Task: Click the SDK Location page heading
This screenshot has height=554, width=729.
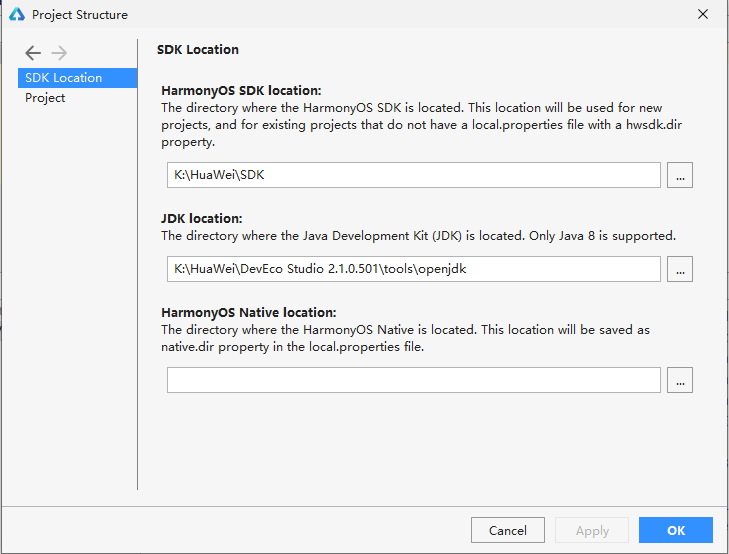Action: click(x=198, y=50)
